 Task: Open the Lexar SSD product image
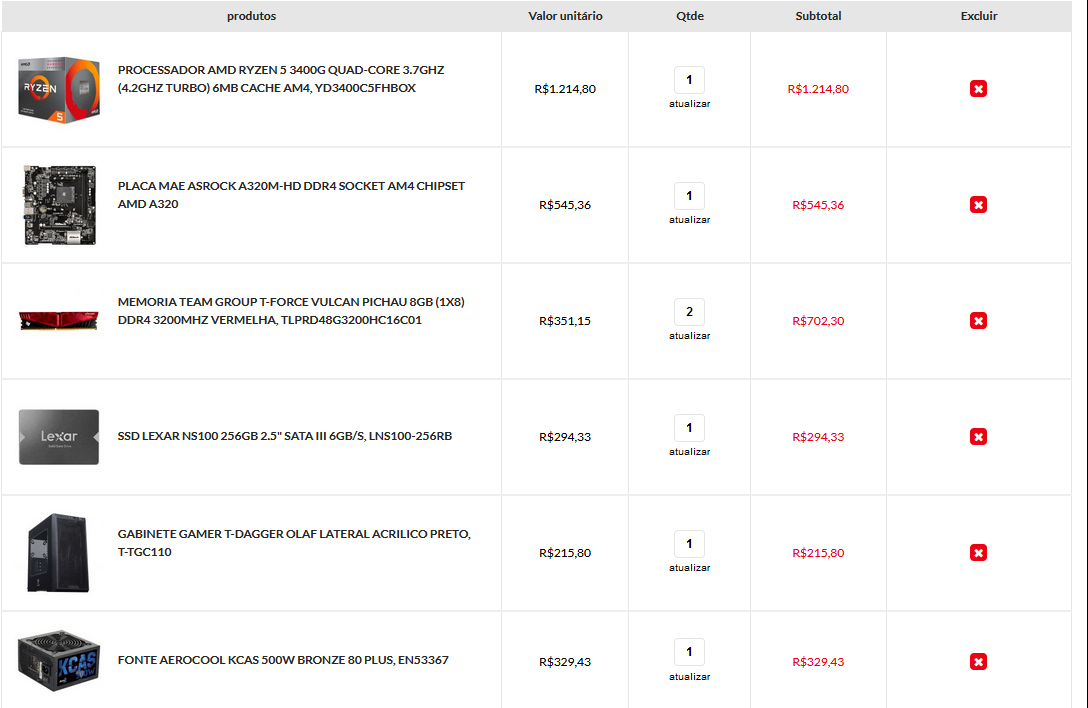pos(59,437)
